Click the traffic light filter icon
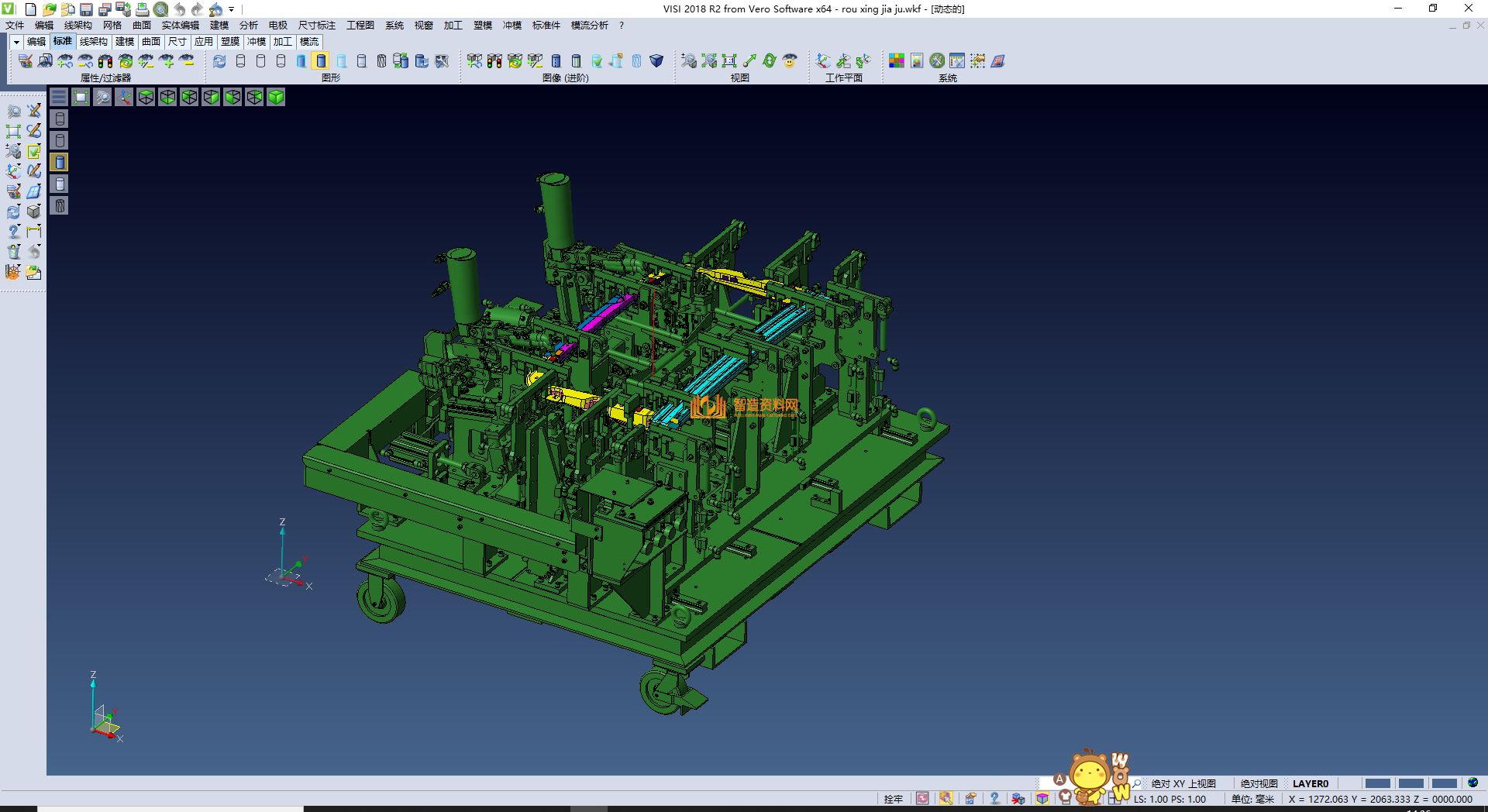Screen dimensions: 1488x812 (x=105, y=60)
